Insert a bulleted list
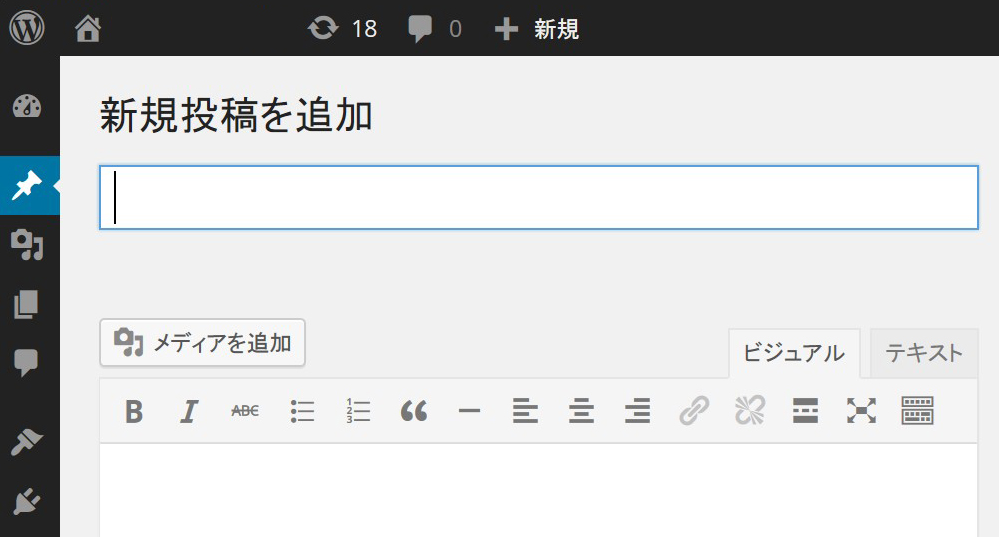Image resolution: width=999 pixels, height=537 pixels. 302,411
